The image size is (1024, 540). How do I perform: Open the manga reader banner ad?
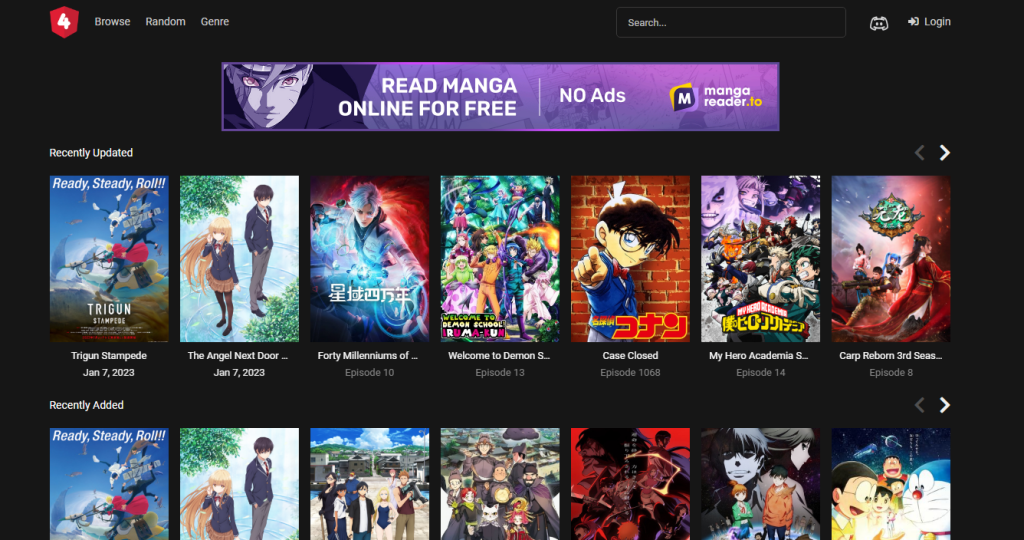pos(500,97)
